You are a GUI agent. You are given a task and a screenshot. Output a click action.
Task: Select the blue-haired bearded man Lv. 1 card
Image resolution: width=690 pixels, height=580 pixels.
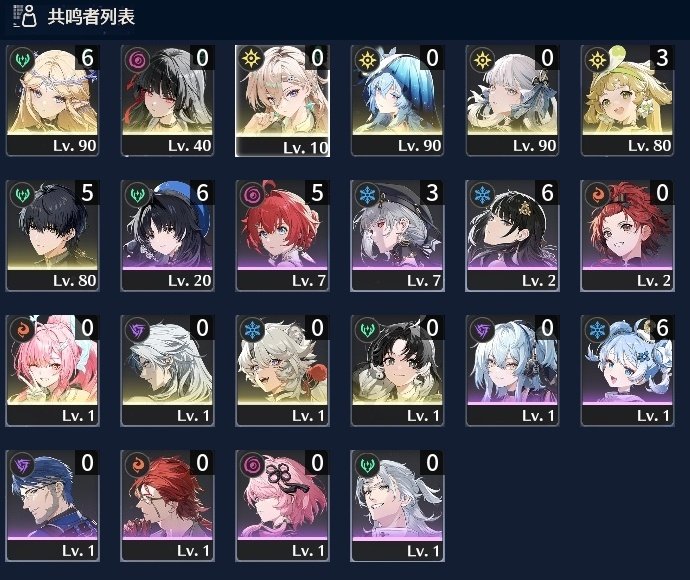pos(53,506)
